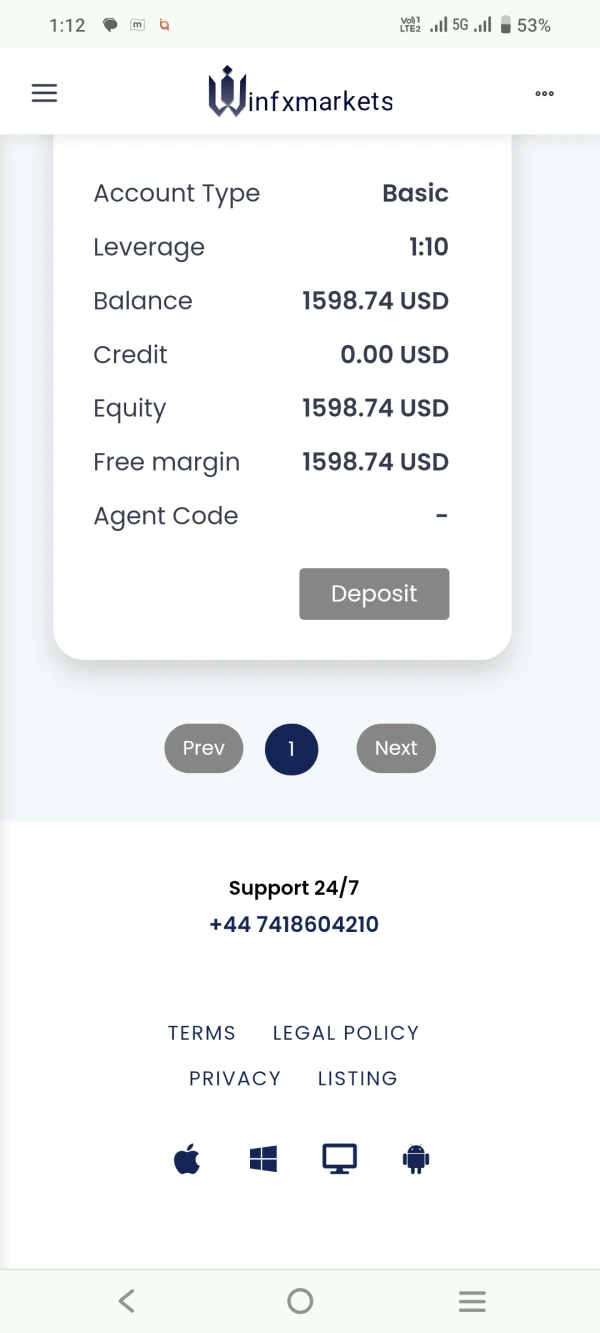The height and width of the screenshot is (1333, 600).
Task: Open Android recent apps menu
Action: [x=472, y=1300]
